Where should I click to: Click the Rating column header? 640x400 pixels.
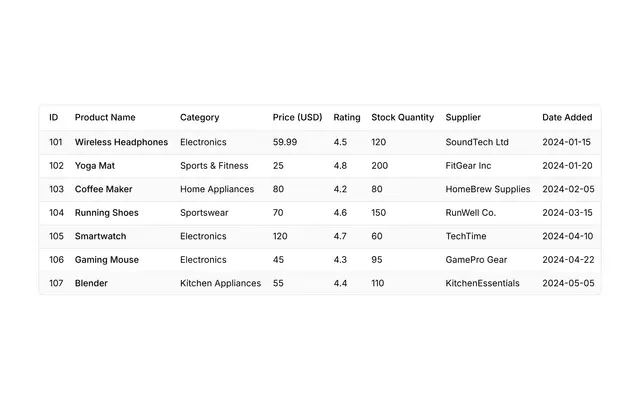pos(347,118)
